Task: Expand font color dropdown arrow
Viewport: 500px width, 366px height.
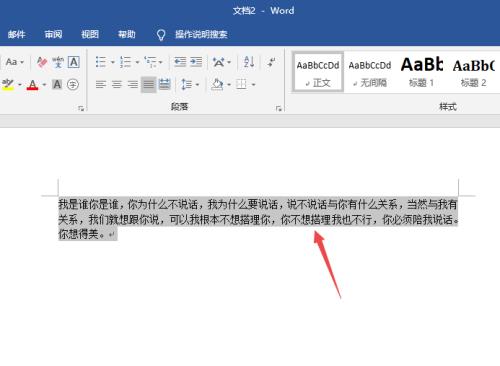Action: [x=44, y=85]
